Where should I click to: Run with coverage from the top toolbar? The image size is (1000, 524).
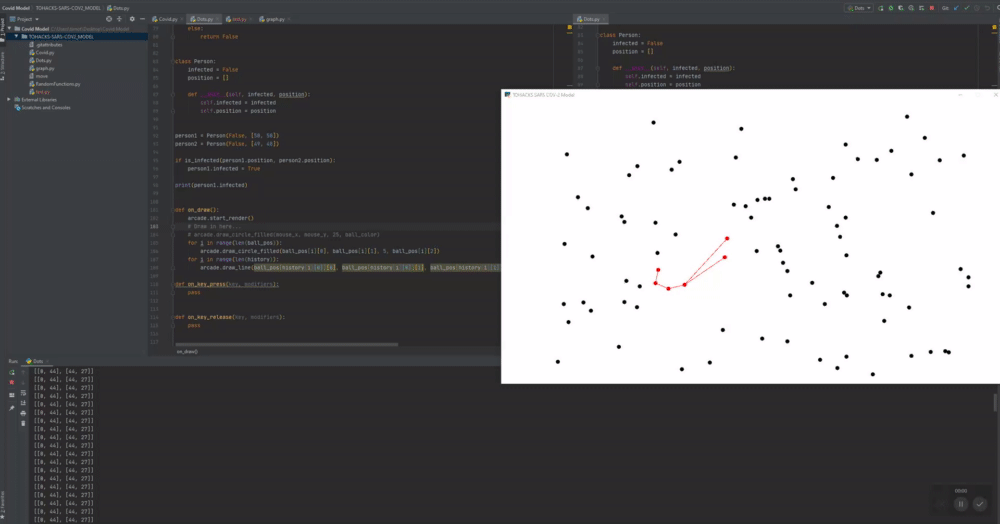click(901, 8)
